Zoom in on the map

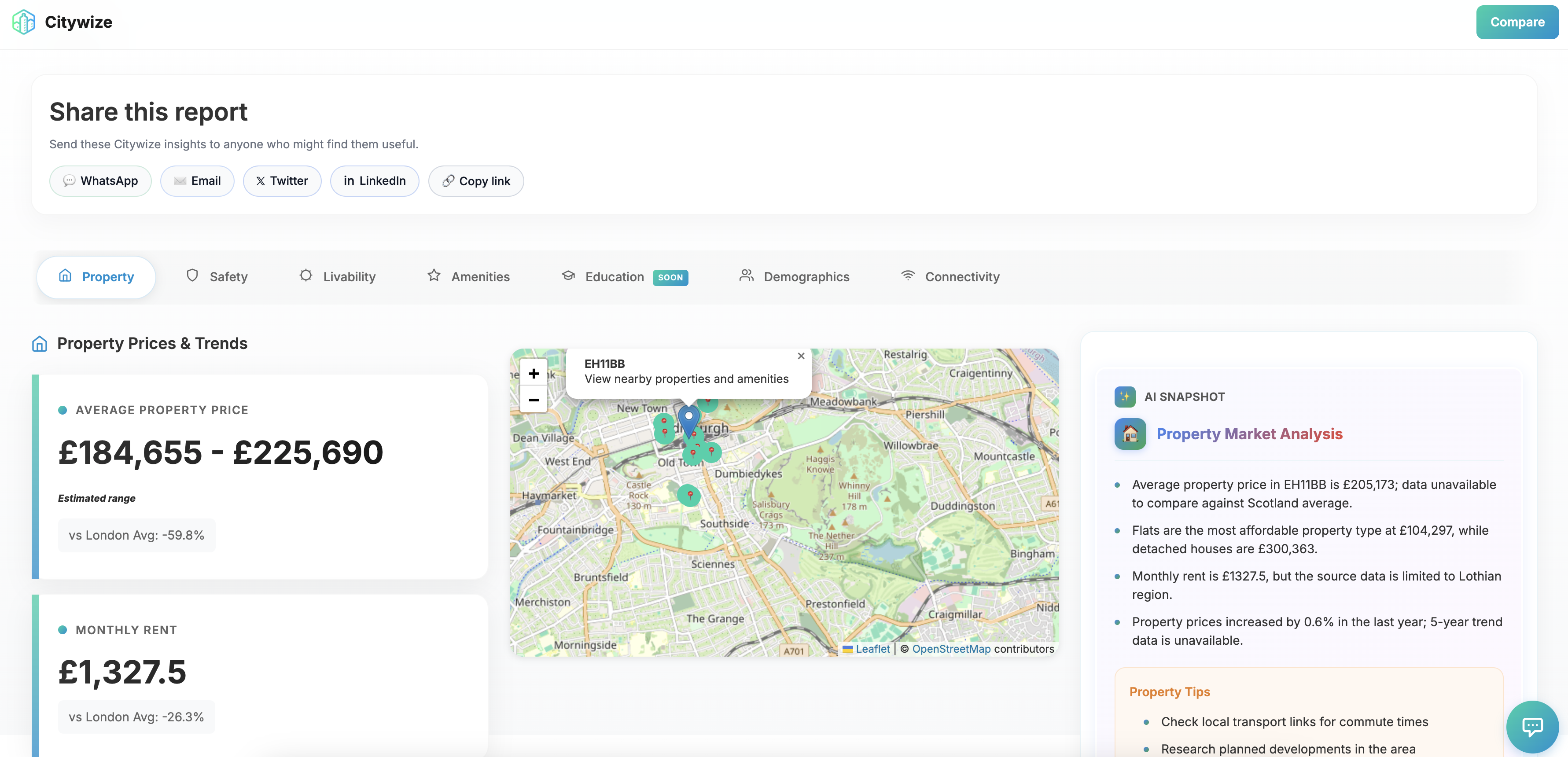tap(533, 373)
